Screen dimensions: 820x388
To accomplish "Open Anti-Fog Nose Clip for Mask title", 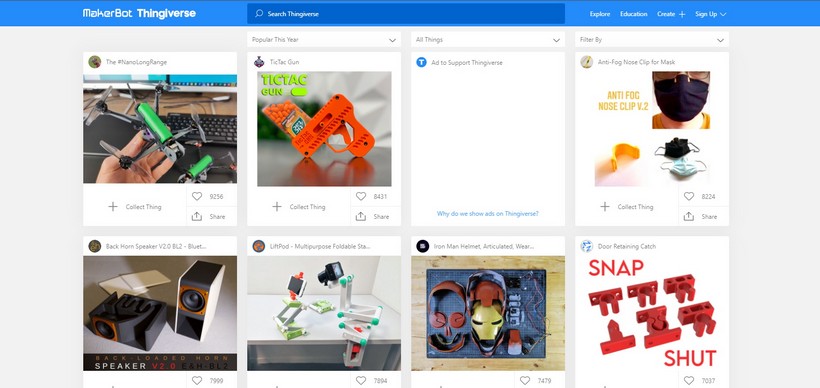I will pyautogui.click(x=636, y=62).
